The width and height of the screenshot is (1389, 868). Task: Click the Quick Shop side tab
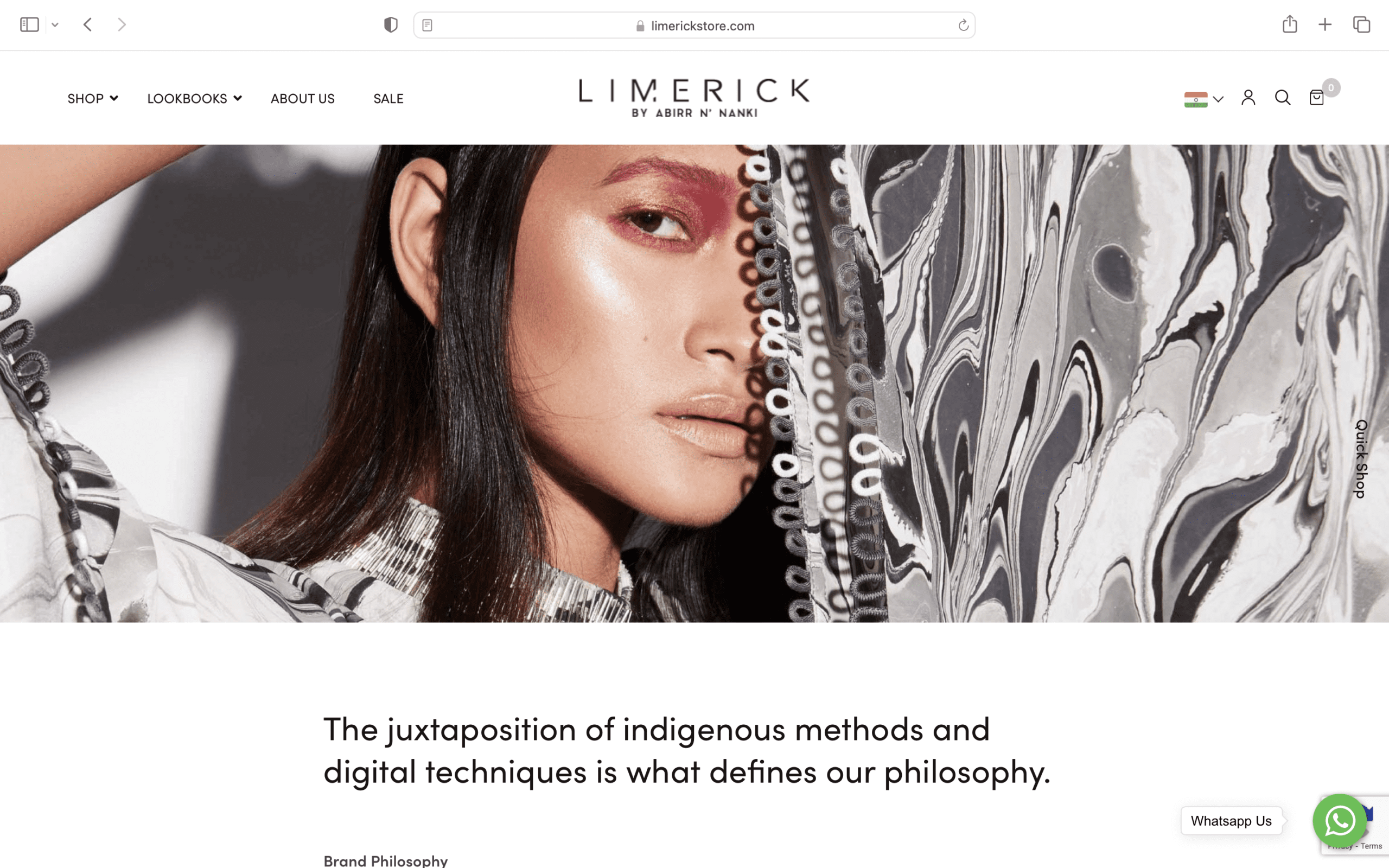tap(1361, 459)
